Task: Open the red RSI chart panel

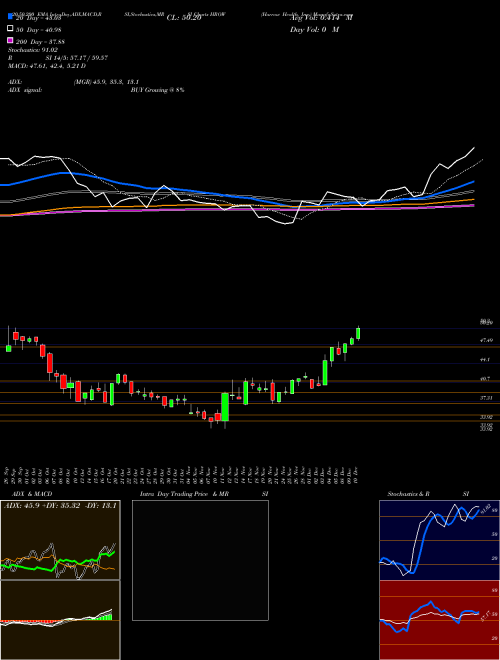Action: tap(439, 620)
